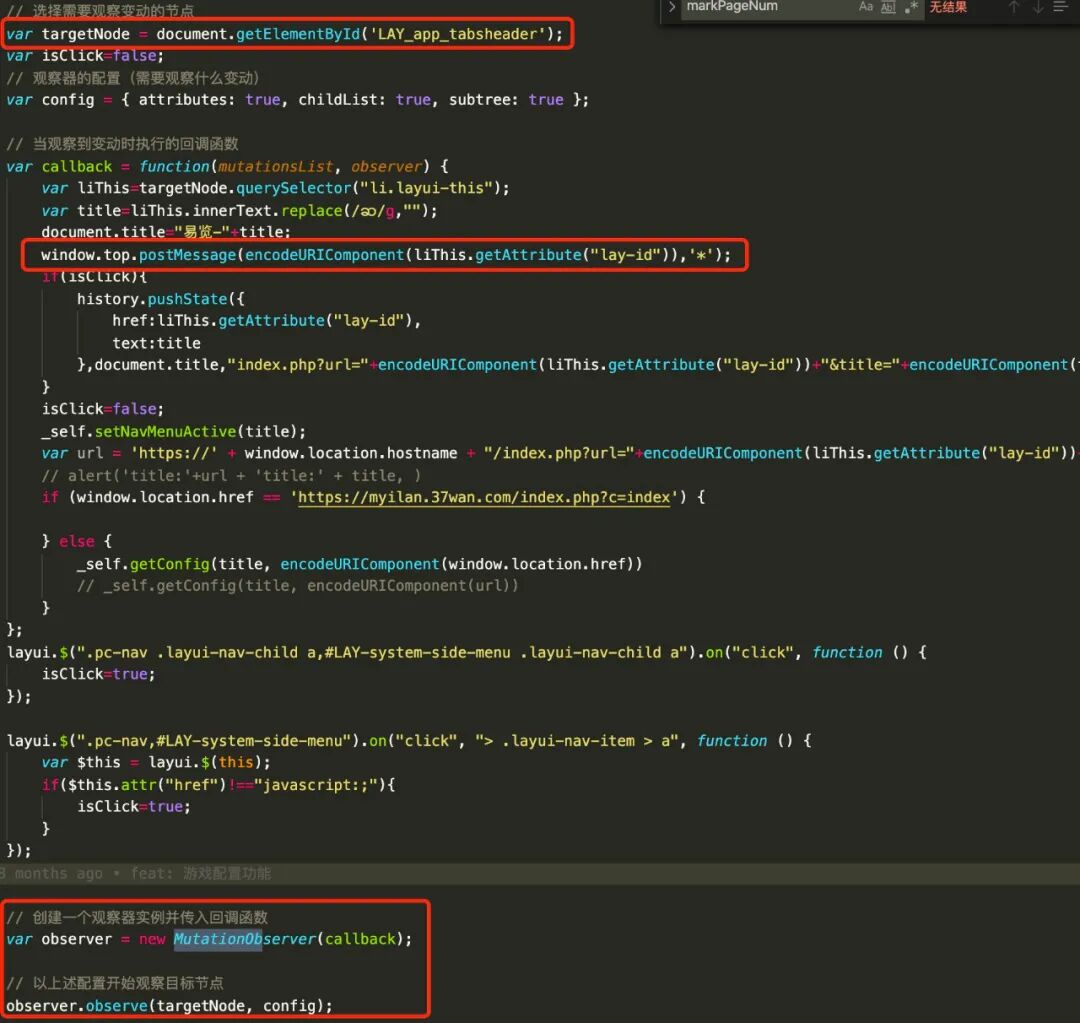Viewport: 1080px width, 1023px height.
Task: Click postMessage in the window.top line
Action: point(187,255)
